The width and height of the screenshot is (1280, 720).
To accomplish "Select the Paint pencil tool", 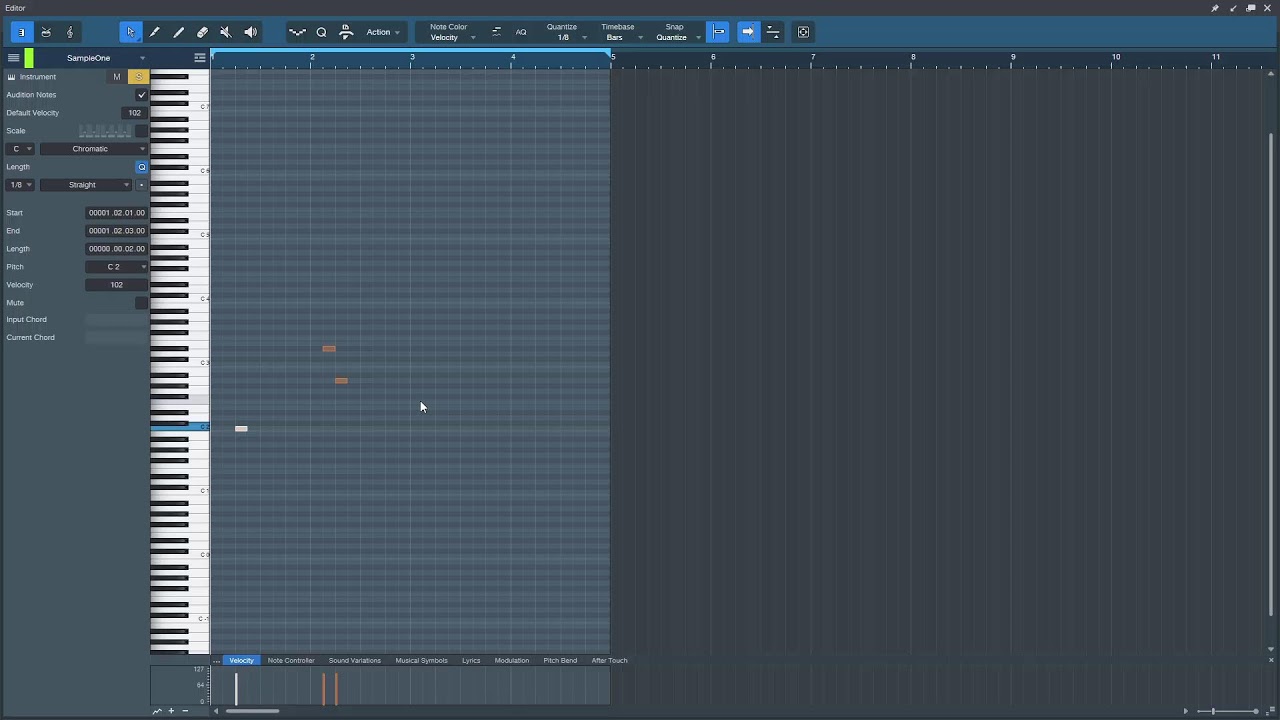I will click(x=154, y=32).
